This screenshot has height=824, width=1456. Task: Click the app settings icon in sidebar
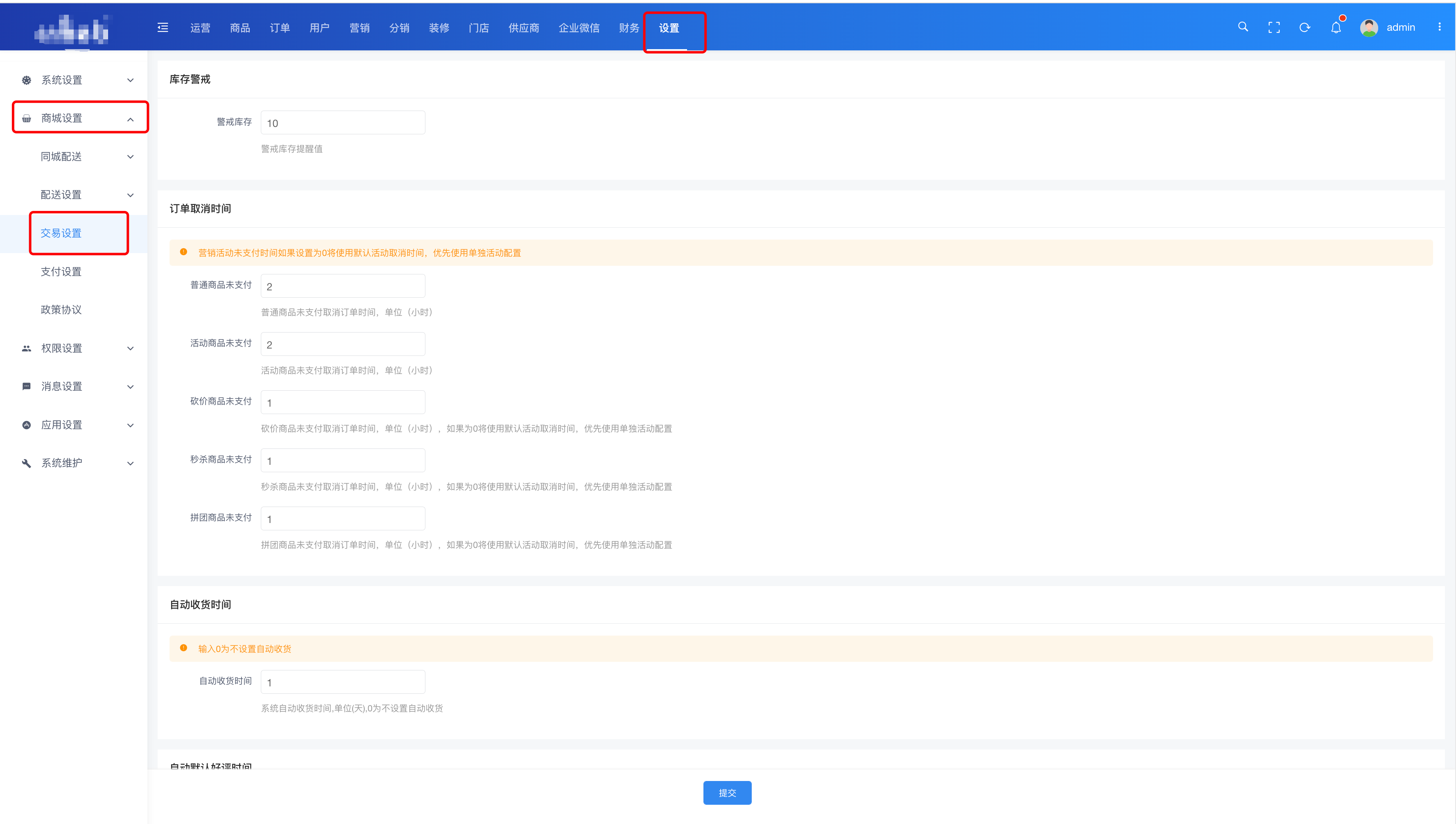click(27, 425)
